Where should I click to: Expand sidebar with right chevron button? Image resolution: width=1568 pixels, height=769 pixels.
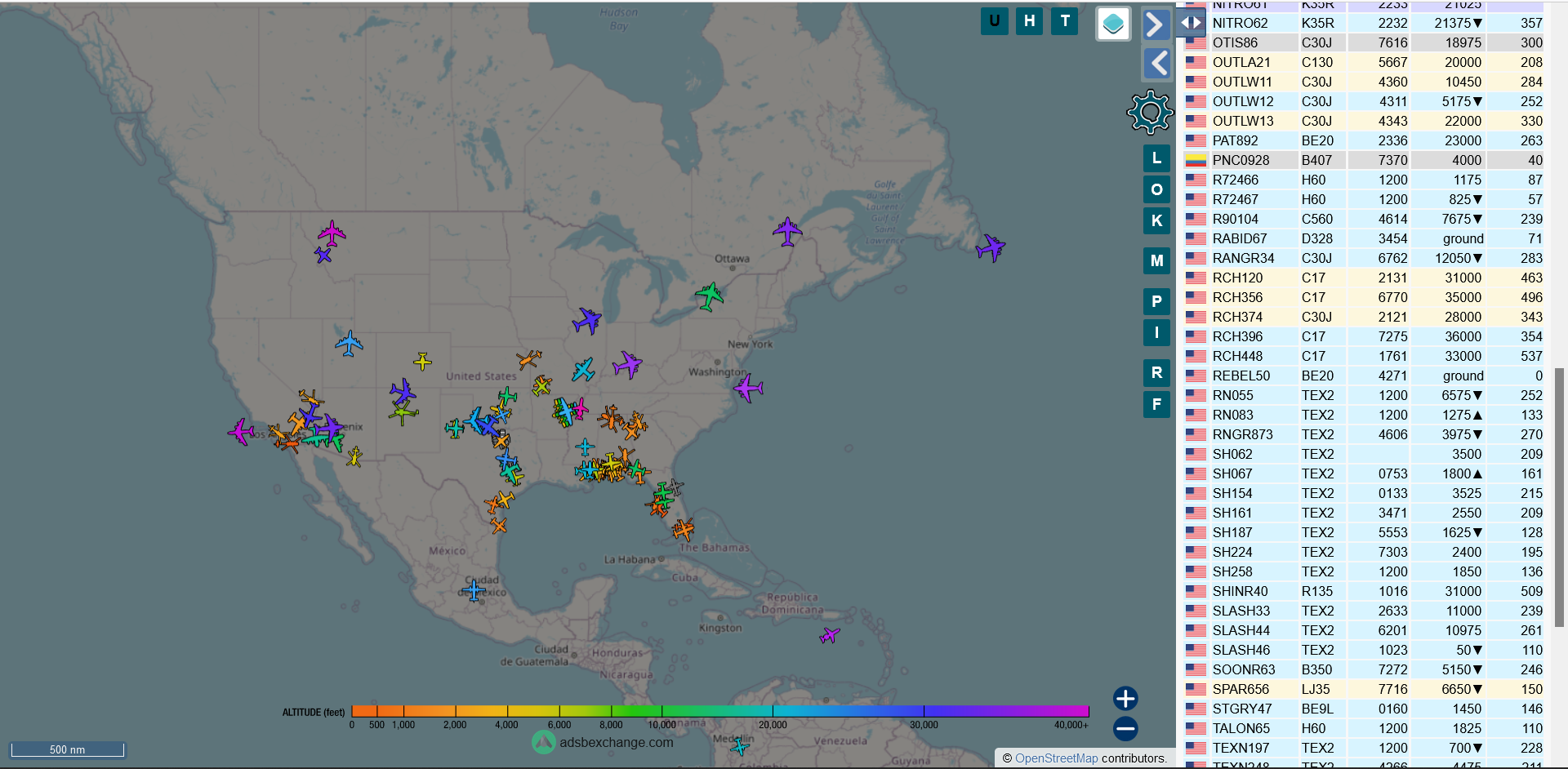1156,24
